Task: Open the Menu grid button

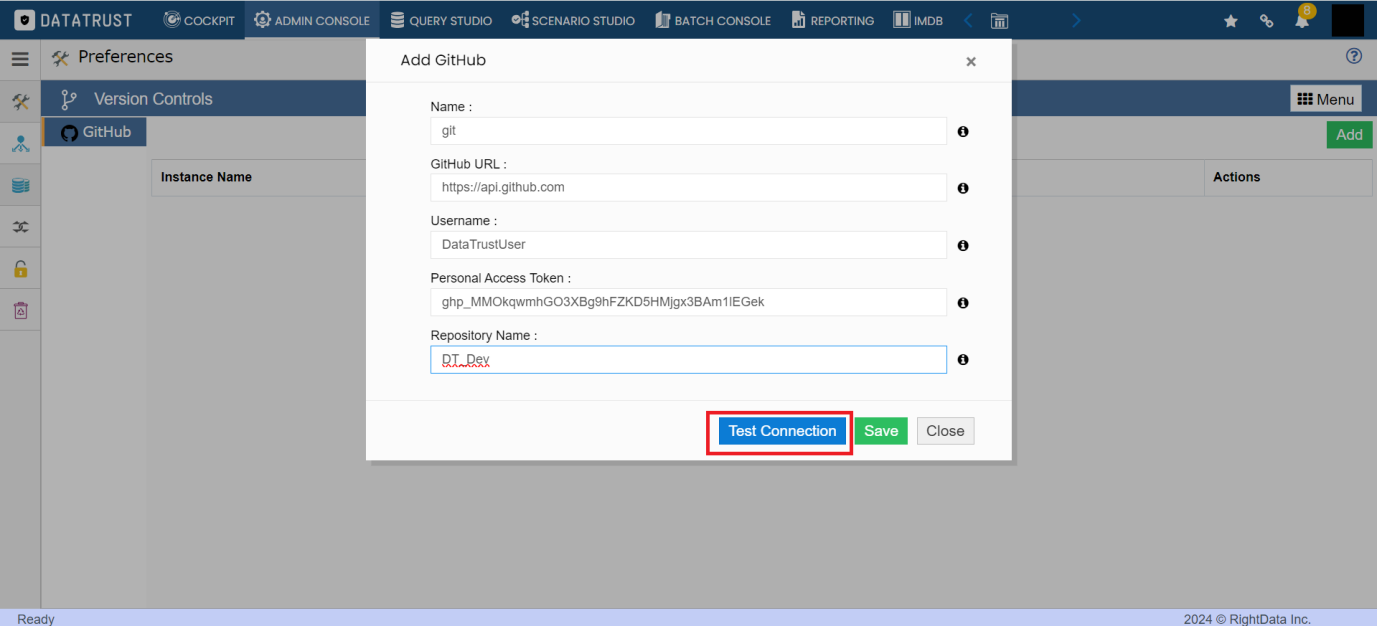Action: (1326, 99)
